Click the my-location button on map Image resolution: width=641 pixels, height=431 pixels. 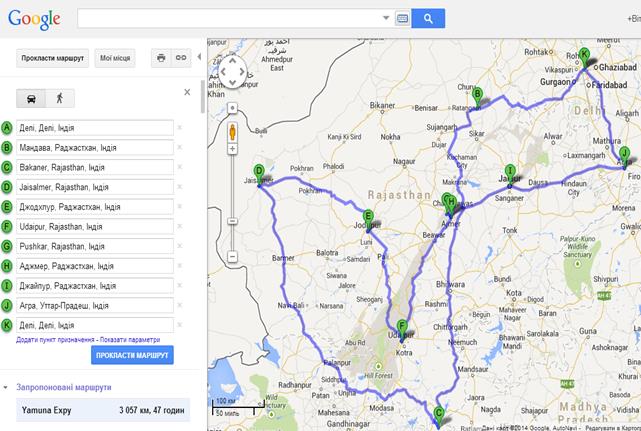click(232, 108)
